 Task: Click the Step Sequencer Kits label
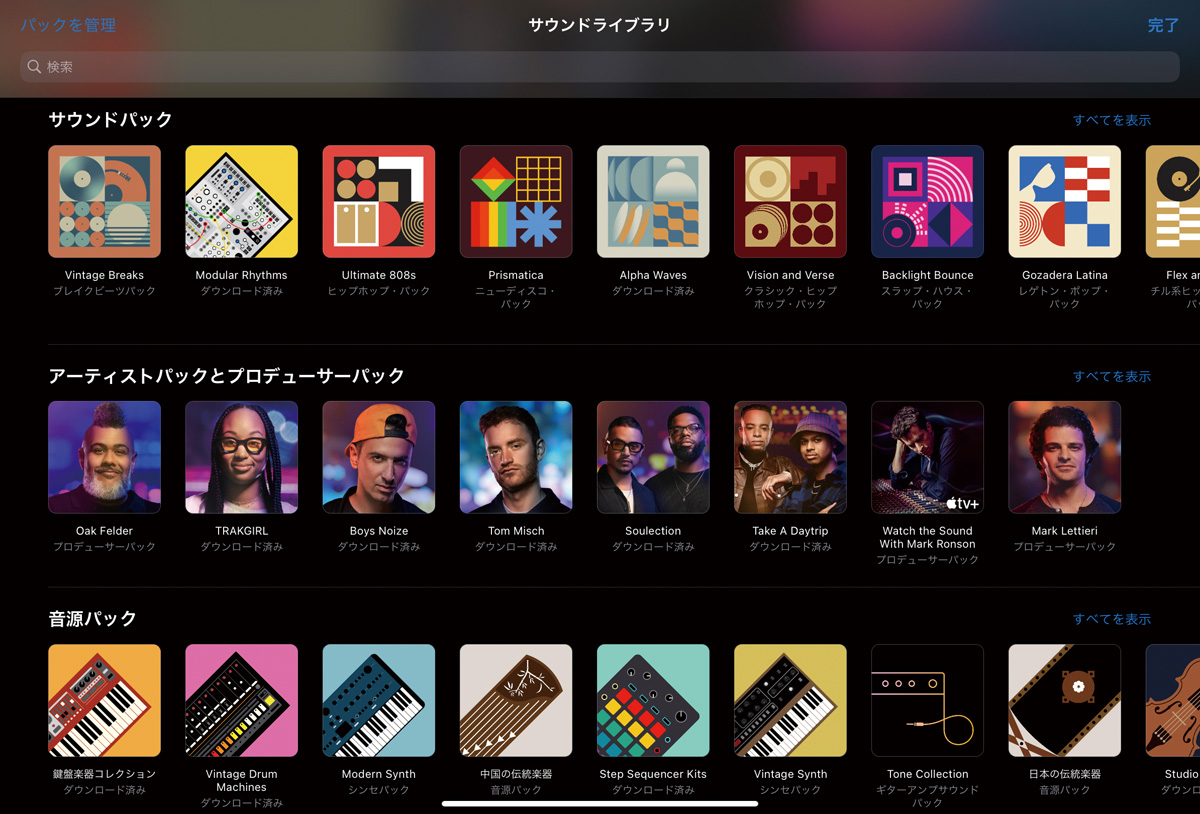click(x=653, y=774)
